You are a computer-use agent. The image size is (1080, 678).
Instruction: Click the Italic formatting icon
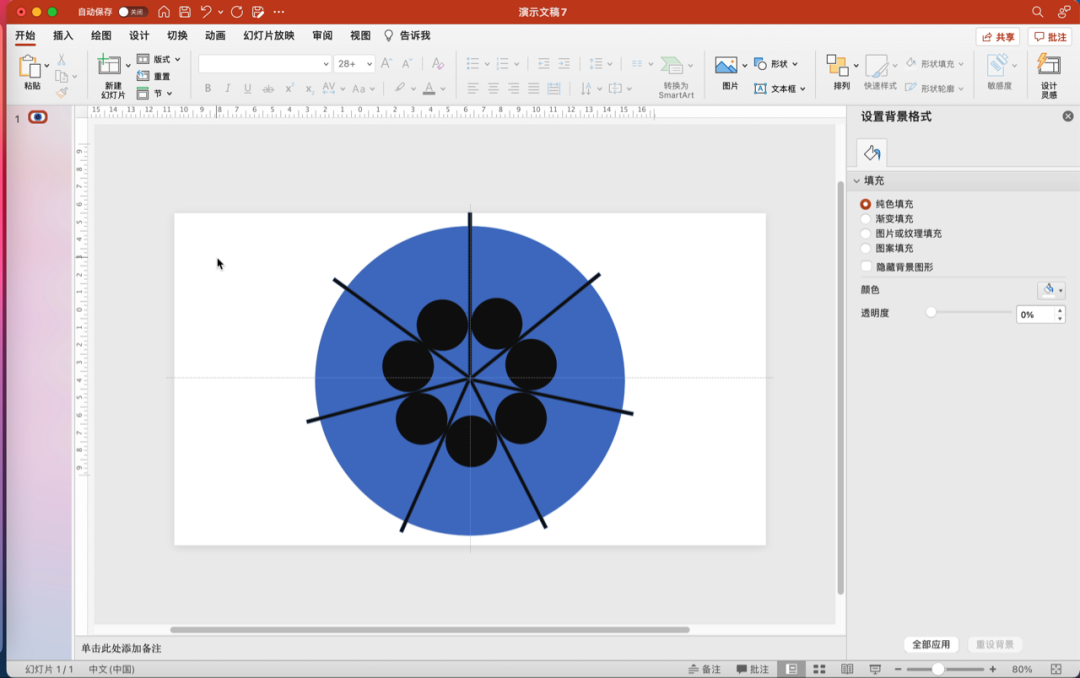(x=227, y=88)
